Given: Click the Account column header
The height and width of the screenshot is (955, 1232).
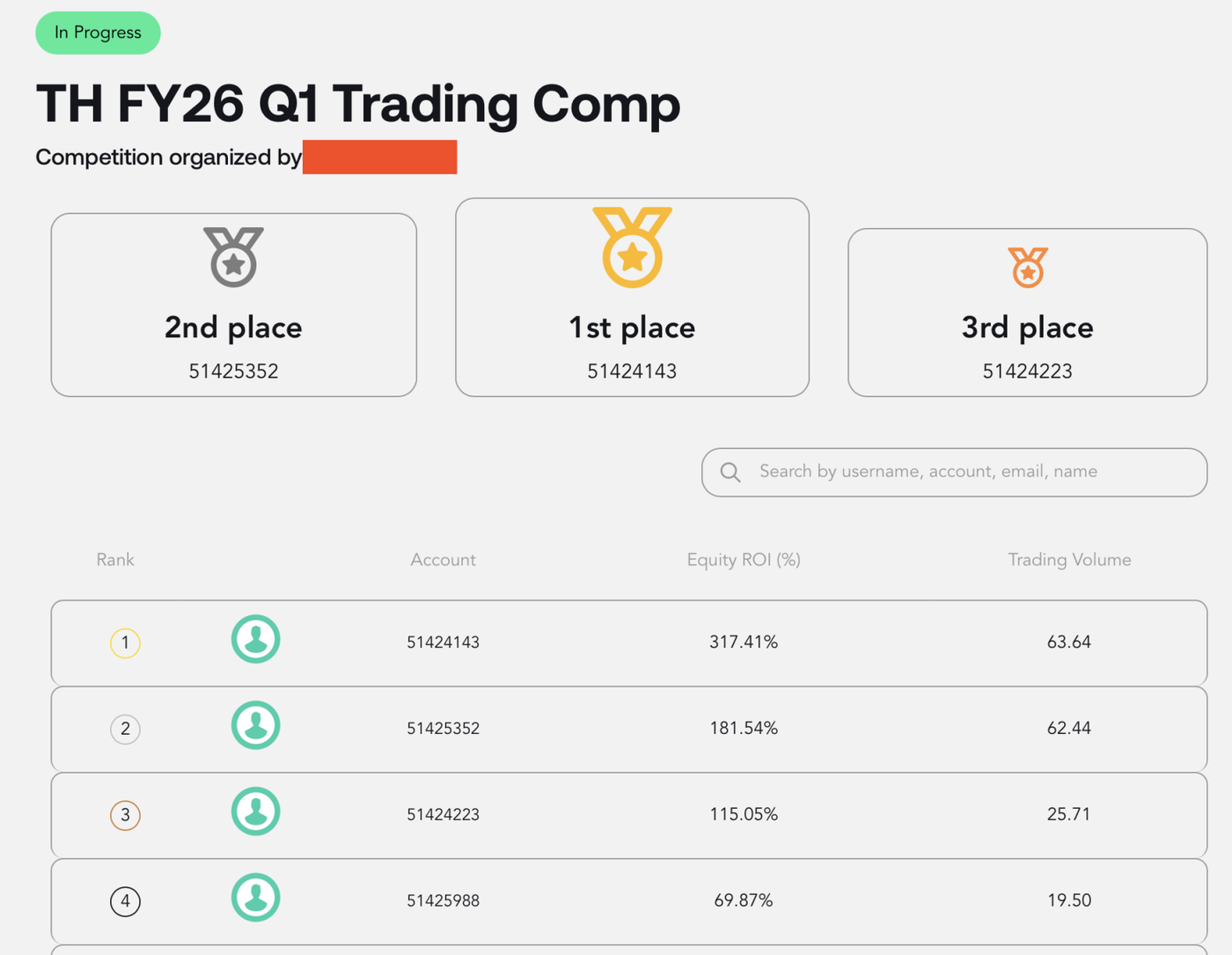Looking at the screenshot, I should pyautogui.click(x=443, y=560).
